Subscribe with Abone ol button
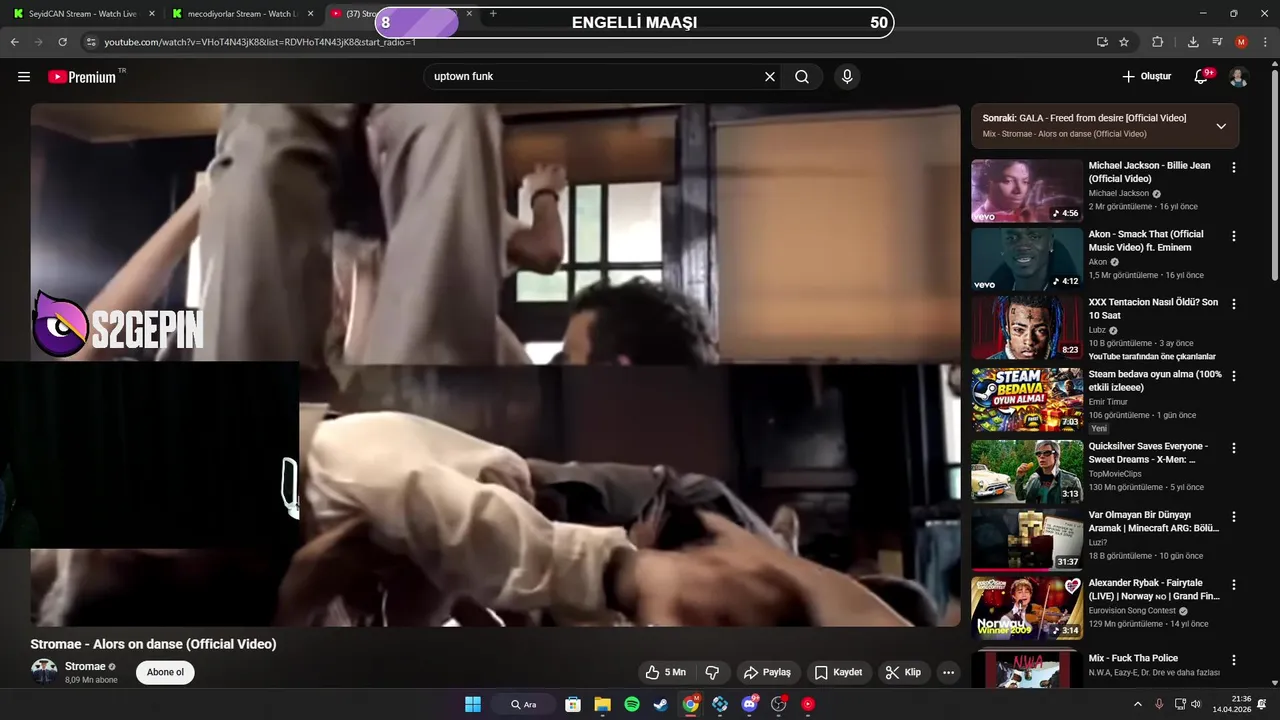The width and height of the screenshot is (1280, 720). (x=165, y=673)
